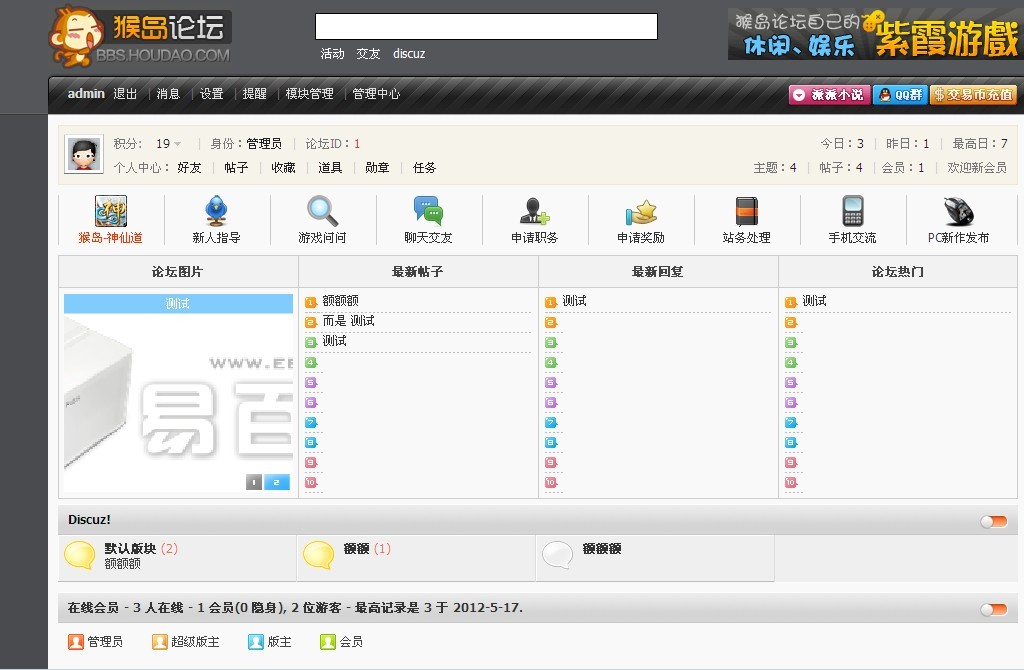Viewport: 1024px width, 670px height.
Task: Click the 猴岛-神仙道 game icon
Action: pyautogui.click(x=111, y=212)
